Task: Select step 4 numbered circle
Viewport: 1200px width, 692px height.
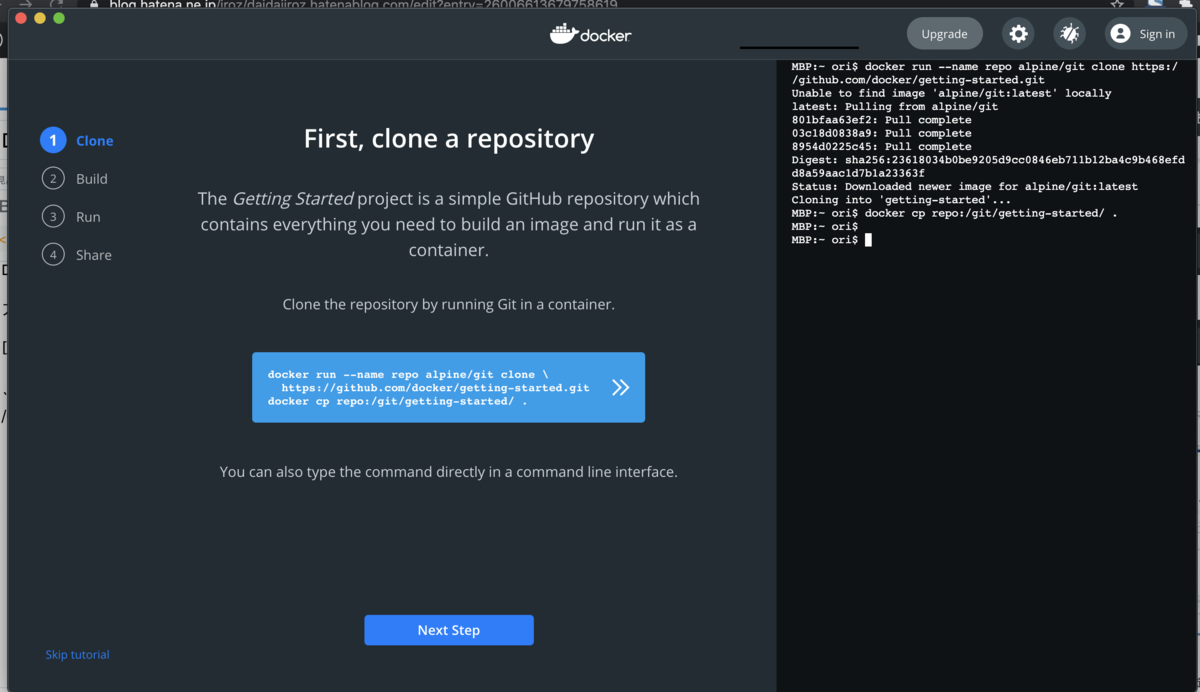Action: pyautogui.click(x=53, y=254)
